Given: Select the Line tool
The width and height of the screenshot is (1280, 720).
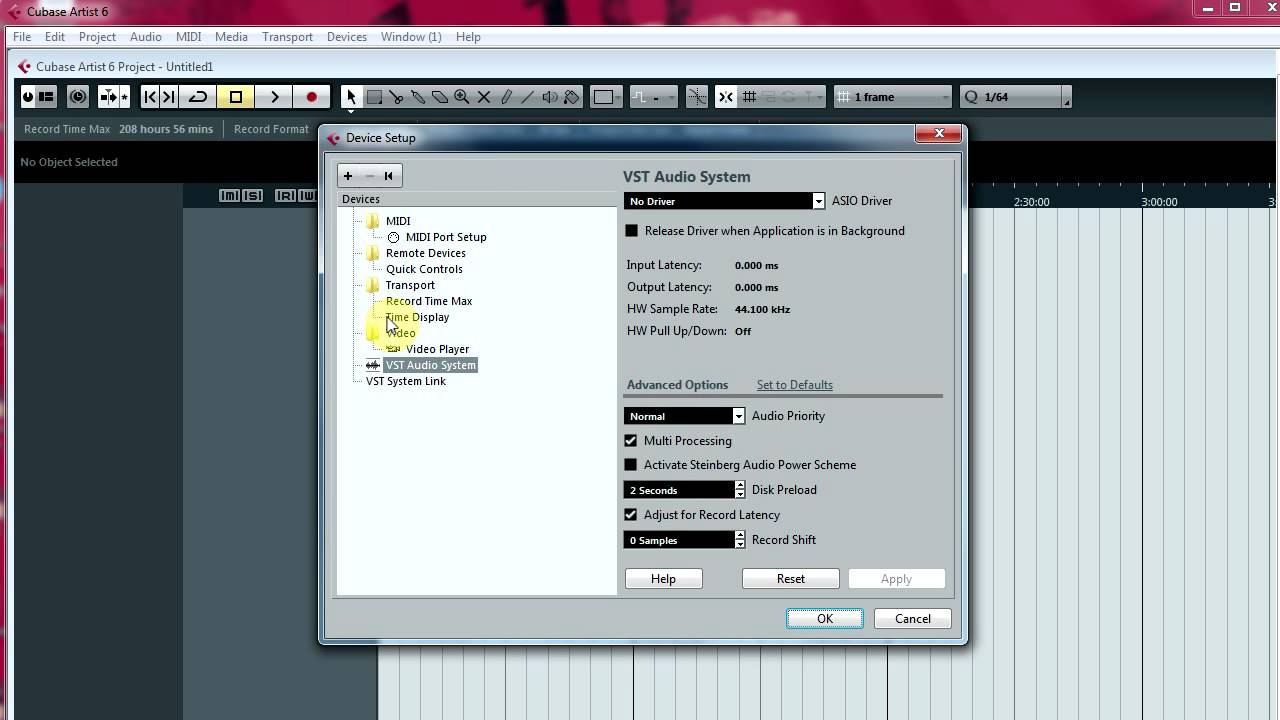Looking at the screenshot, I should point(528,97).
